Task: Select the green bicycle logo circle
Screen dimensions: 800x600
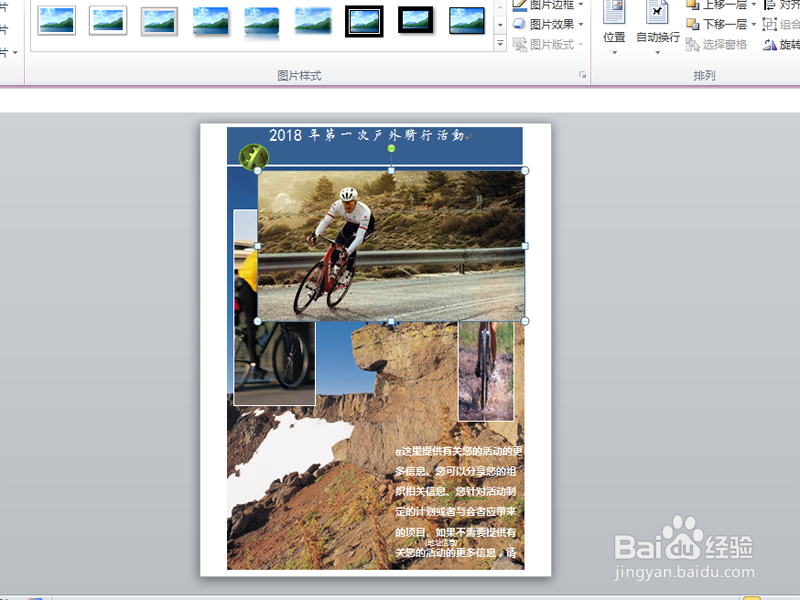Action: [x=254, y=157]
